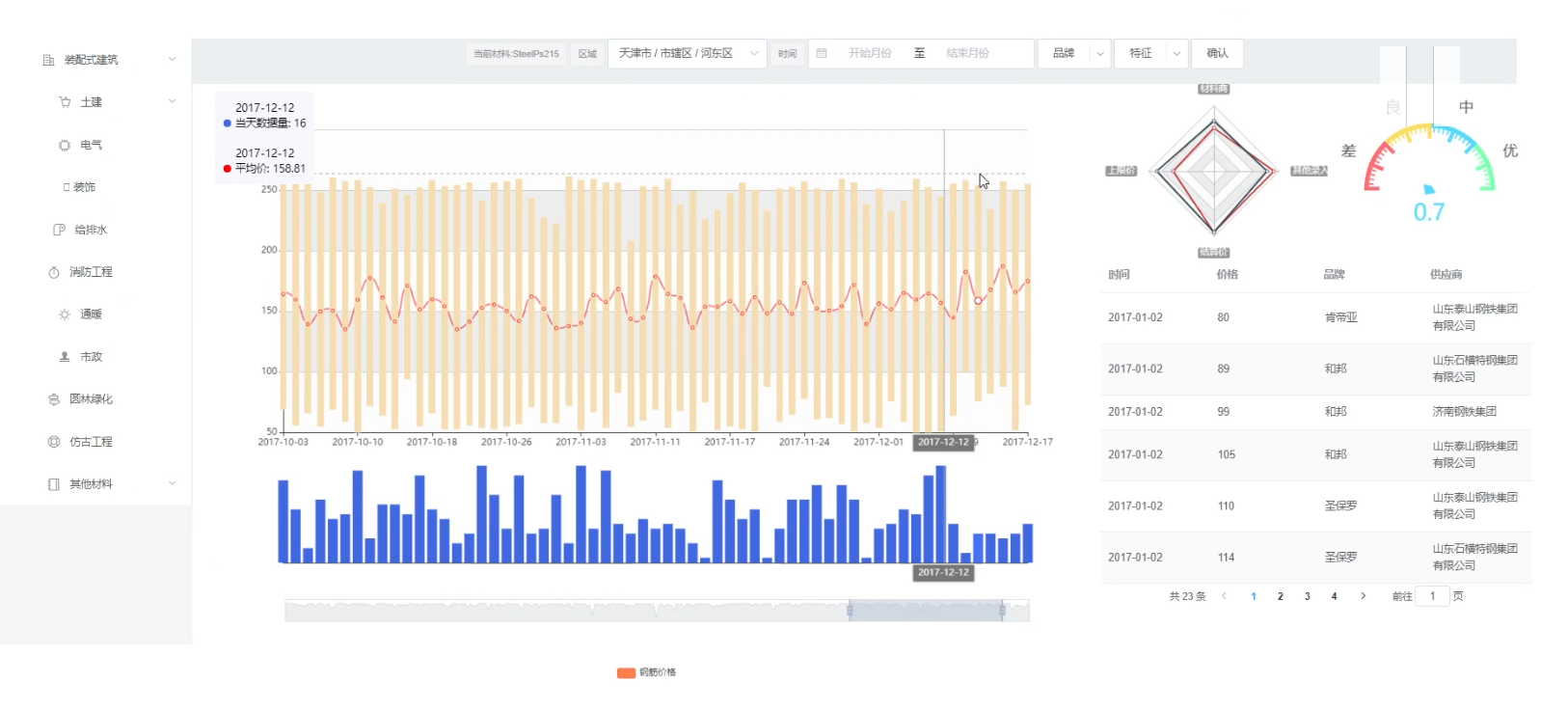Click the gauge value 0.7
The height and width of the screenshot is (711, 1568).
click(x=1429, y=212)
